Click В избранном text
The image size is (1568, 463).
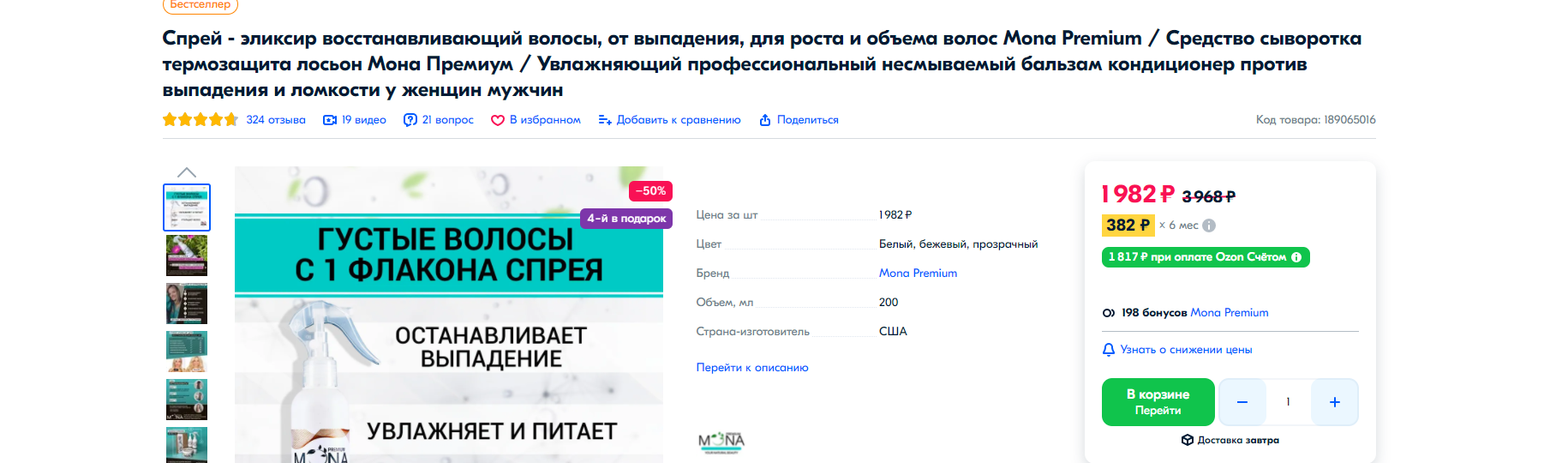(545, 120)
